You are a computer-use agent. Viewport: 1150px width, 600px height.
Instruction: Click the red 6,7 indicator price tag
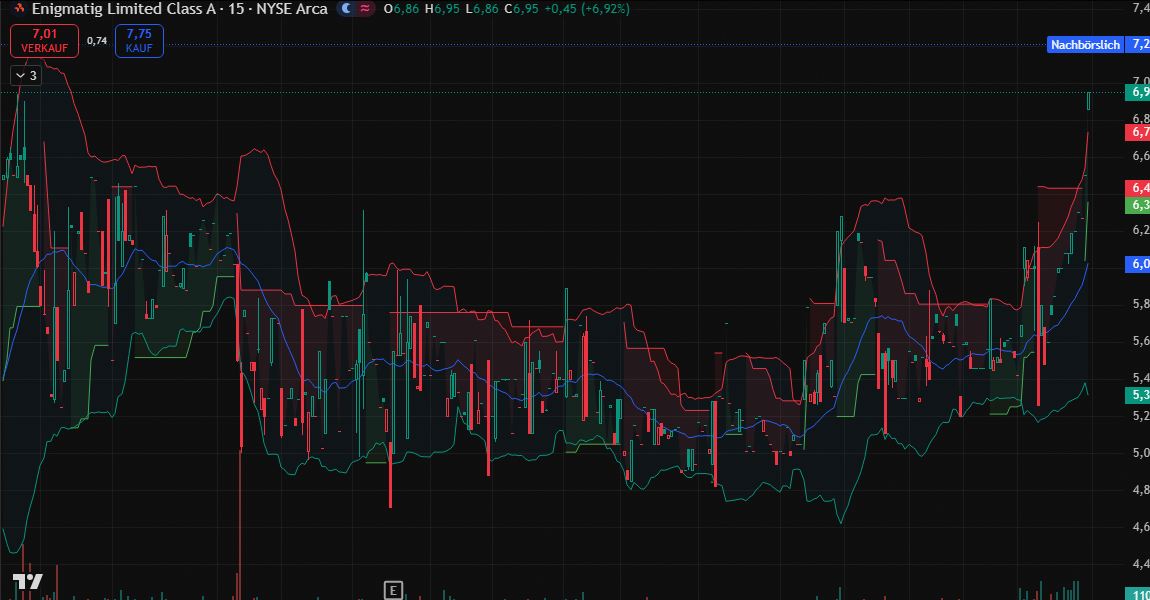(1138, 132)
